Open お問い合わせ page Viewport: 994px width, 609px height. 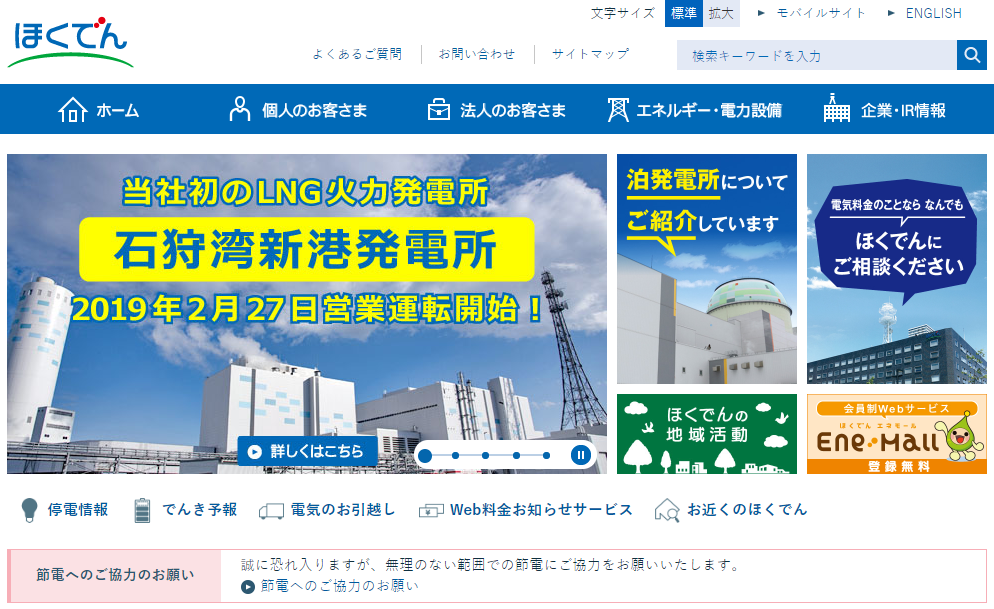click(x=477, y=54)
